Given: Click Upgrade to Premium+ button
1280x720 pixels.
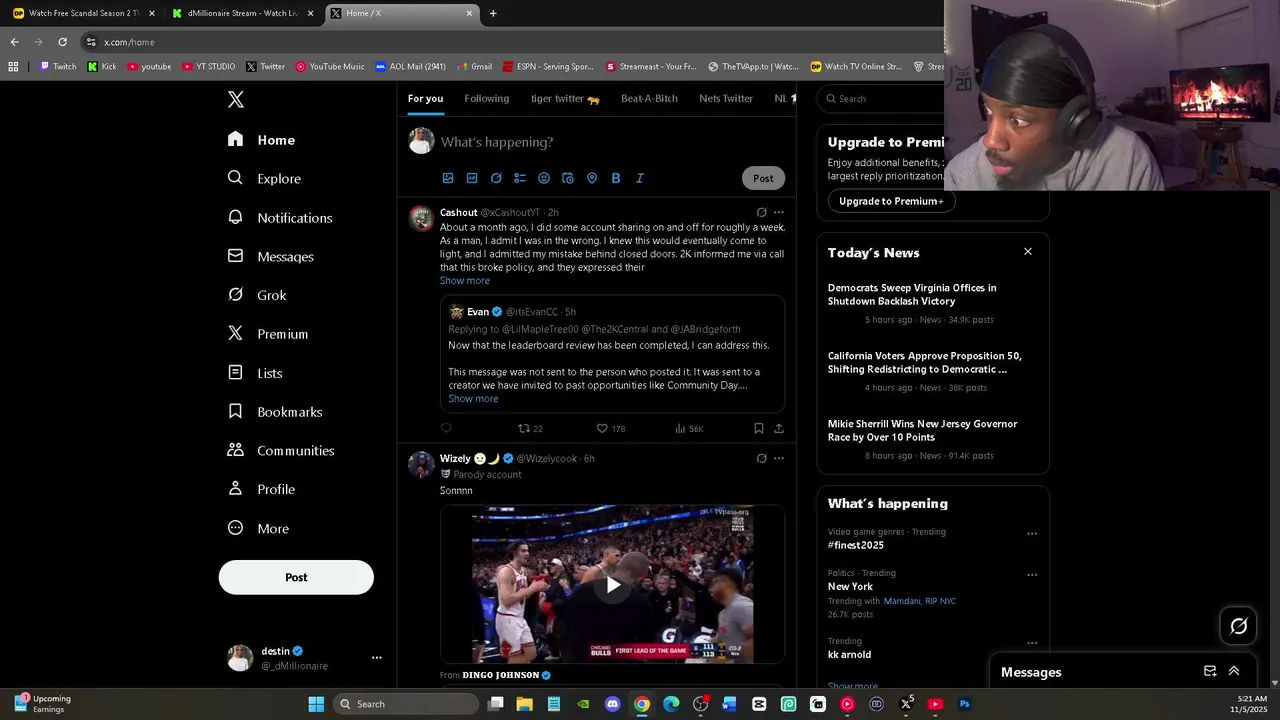Looking at the screenshot, I should tap(891, 201).
